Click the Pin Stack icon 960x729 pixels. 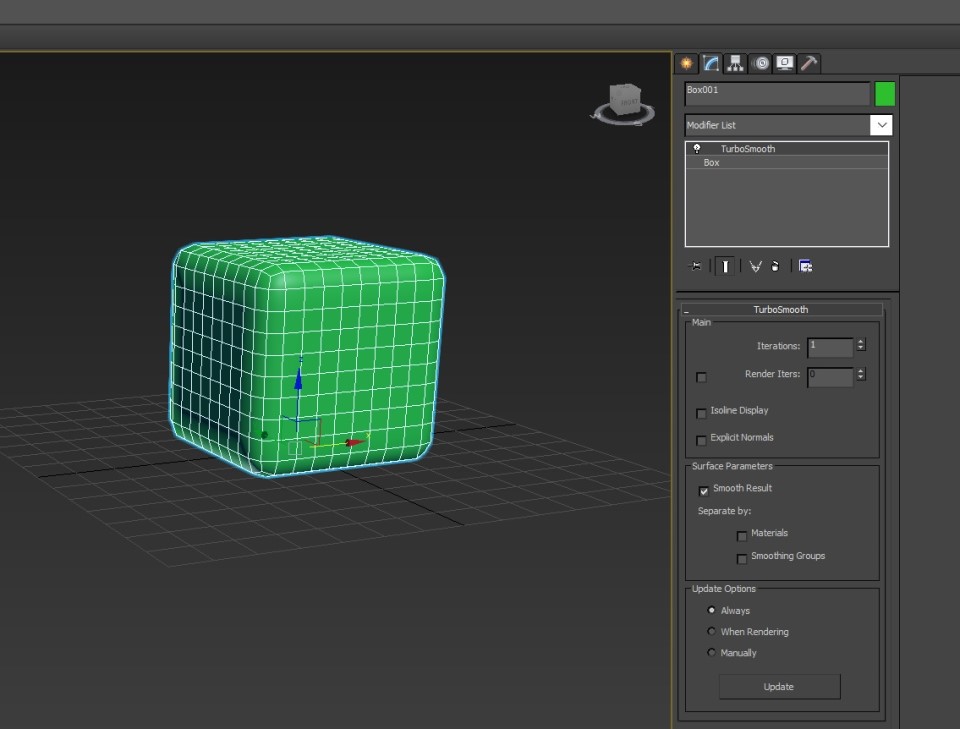pos(696,266)
